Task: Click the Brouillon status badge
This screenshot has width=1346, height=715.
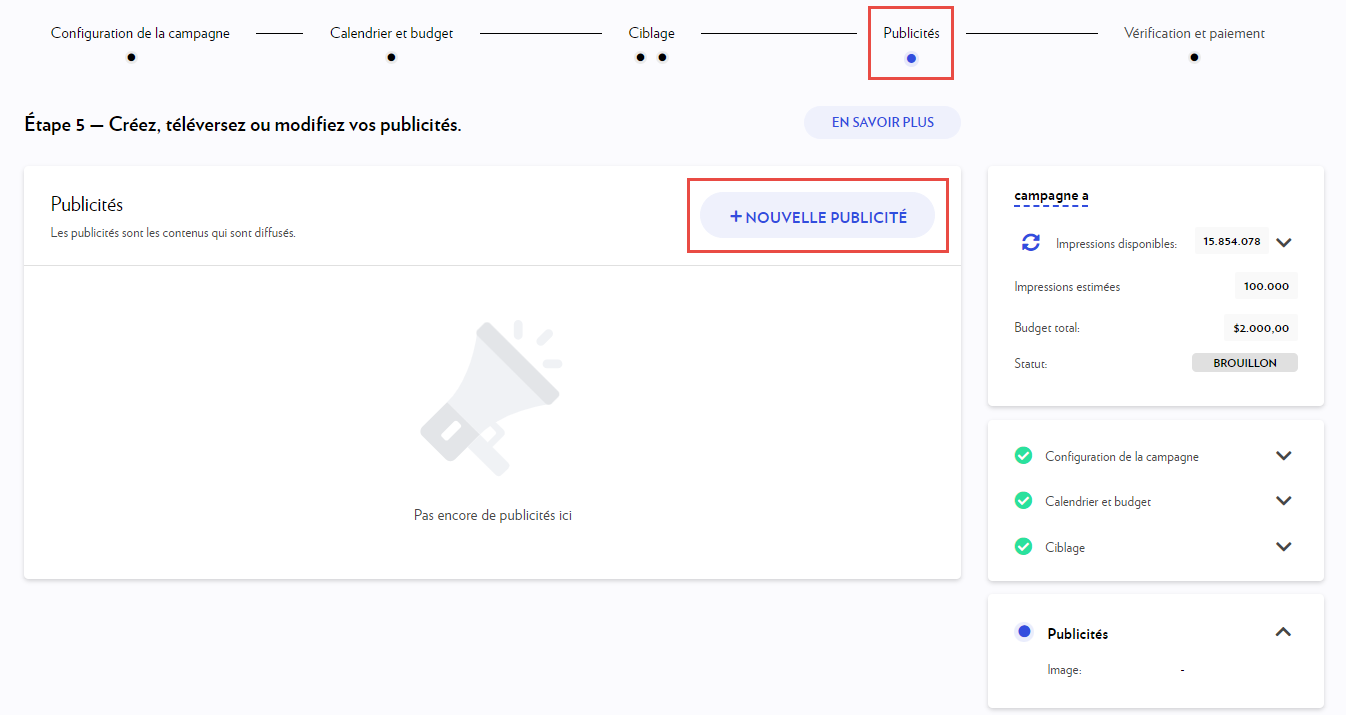Action: 1244,363
